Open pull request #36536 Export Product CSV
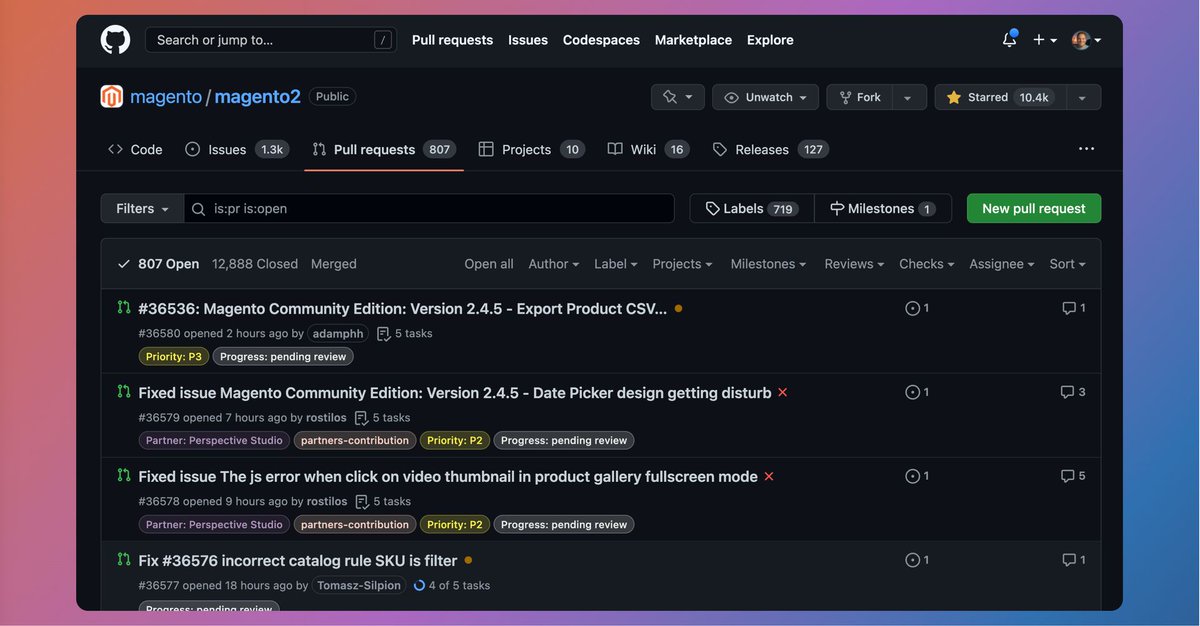 [402, 309]
